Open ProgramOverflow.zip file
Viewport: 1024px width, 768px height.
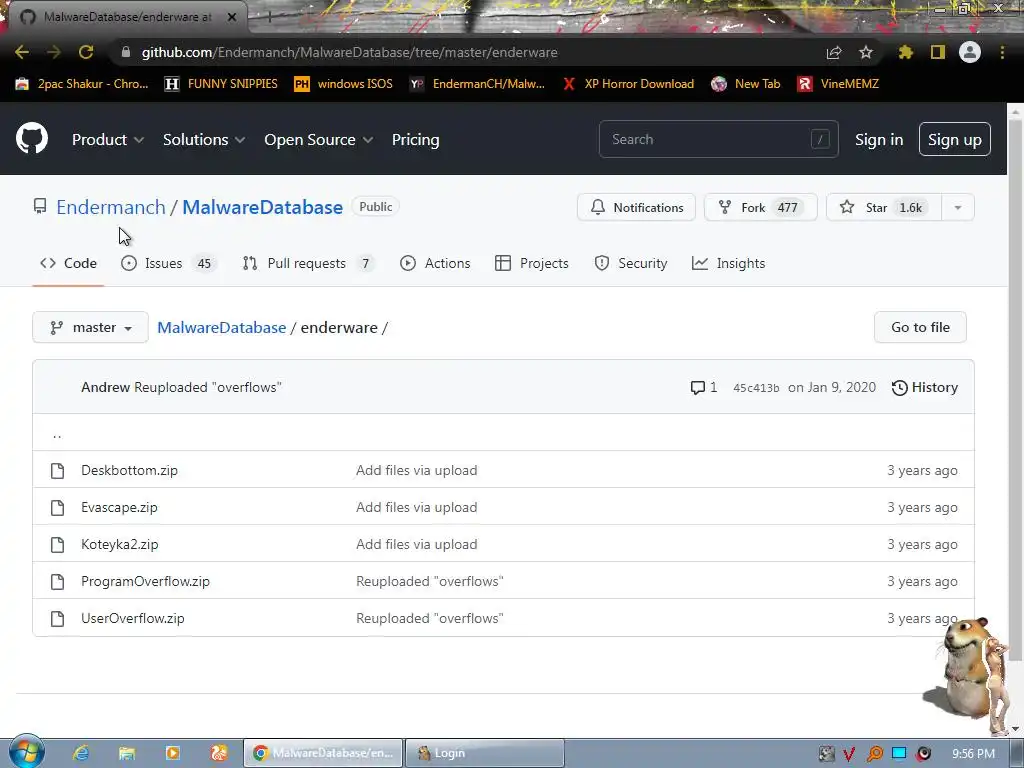tap(145, 582)
